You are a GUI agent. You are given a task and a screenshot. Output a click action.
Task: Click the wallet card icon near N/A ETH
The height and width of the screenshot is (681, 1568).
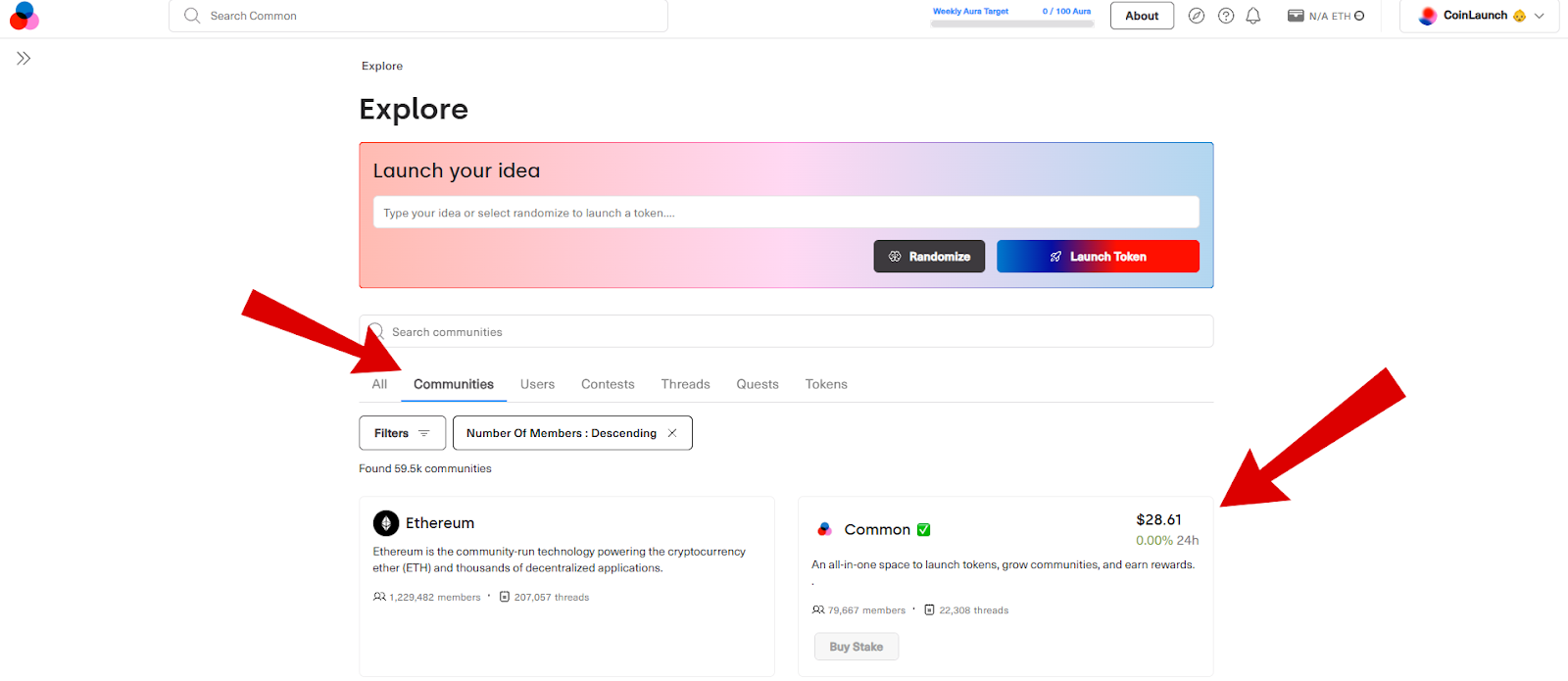pyautogui.click(x=1296, y=16)
